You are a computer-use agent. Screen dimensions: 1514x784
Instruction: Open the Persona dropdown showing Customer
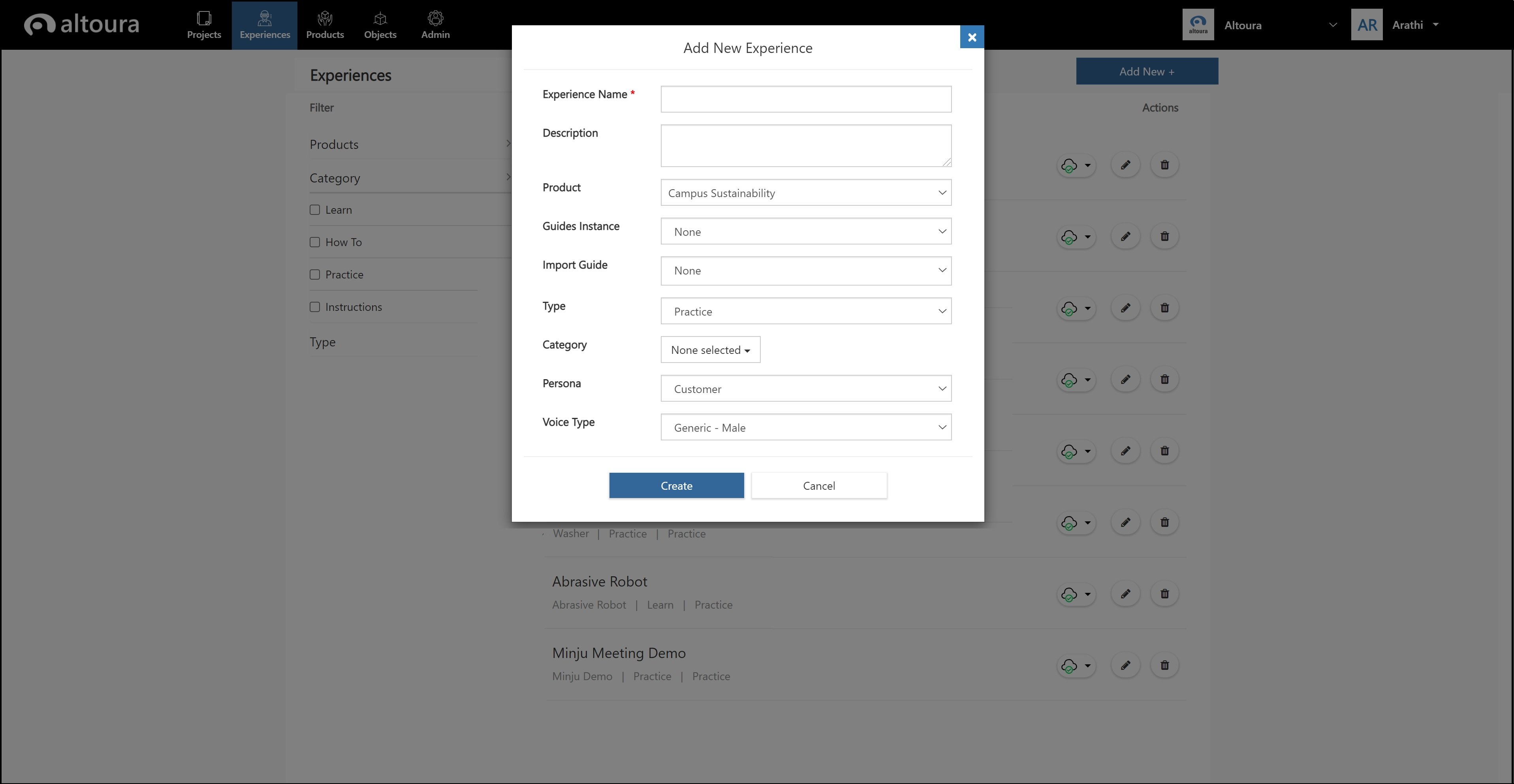coord(806,389)
